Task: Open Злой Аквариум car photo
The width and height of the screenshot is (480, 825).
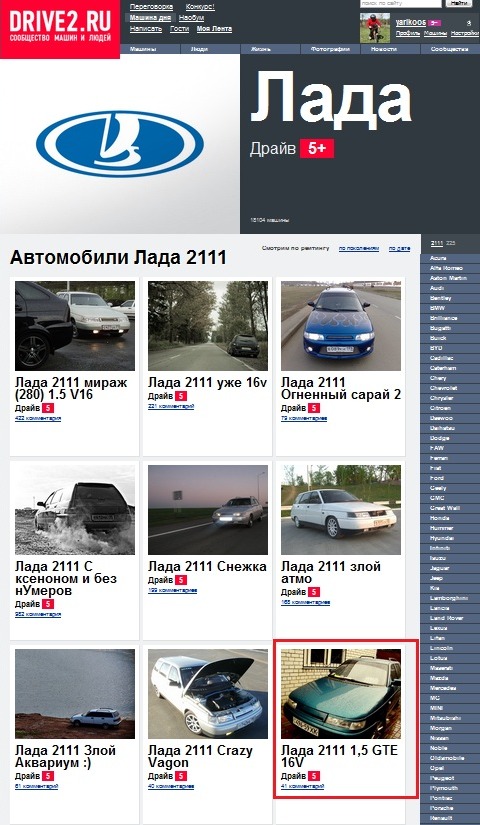Action: (x=75, y=693)
